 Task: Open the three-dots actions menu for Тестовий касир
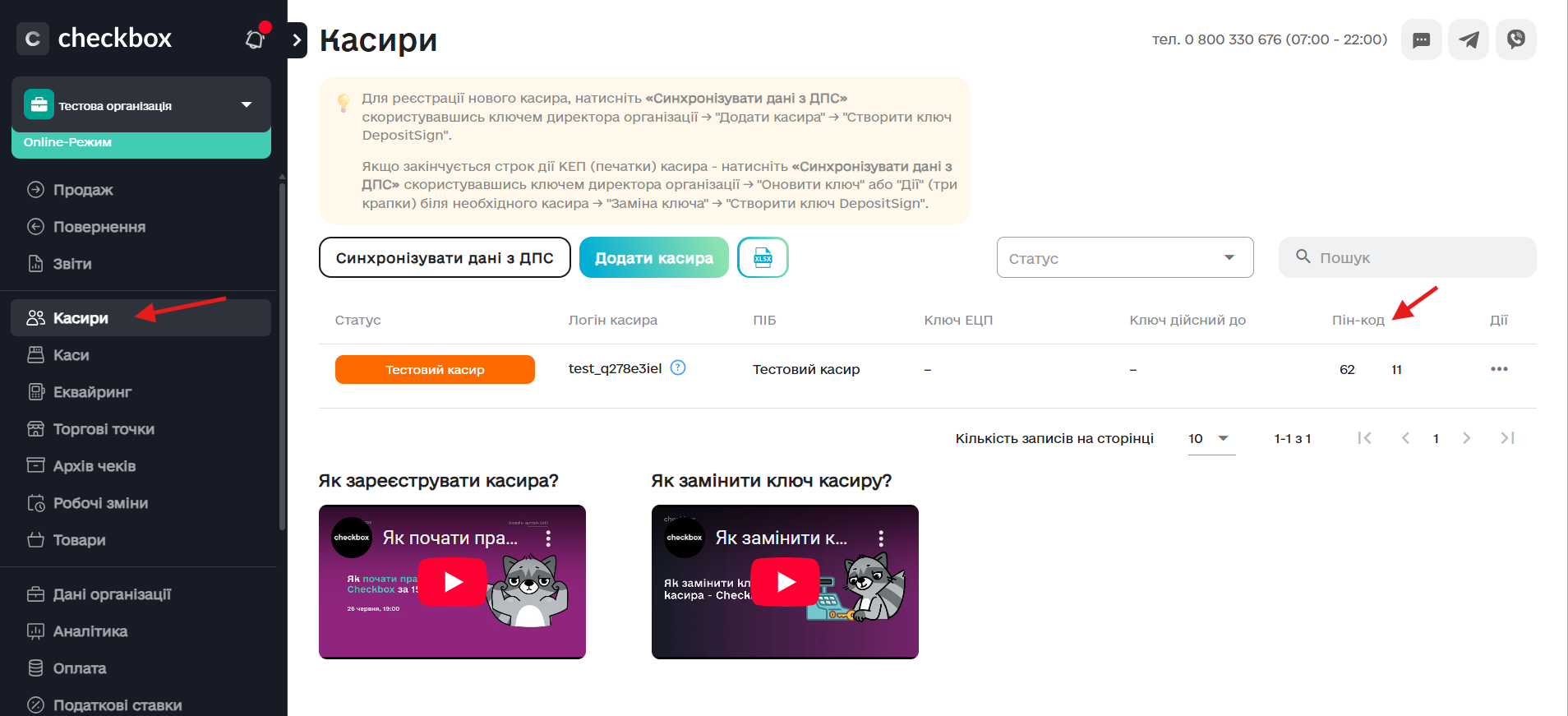coord(1499,369)
